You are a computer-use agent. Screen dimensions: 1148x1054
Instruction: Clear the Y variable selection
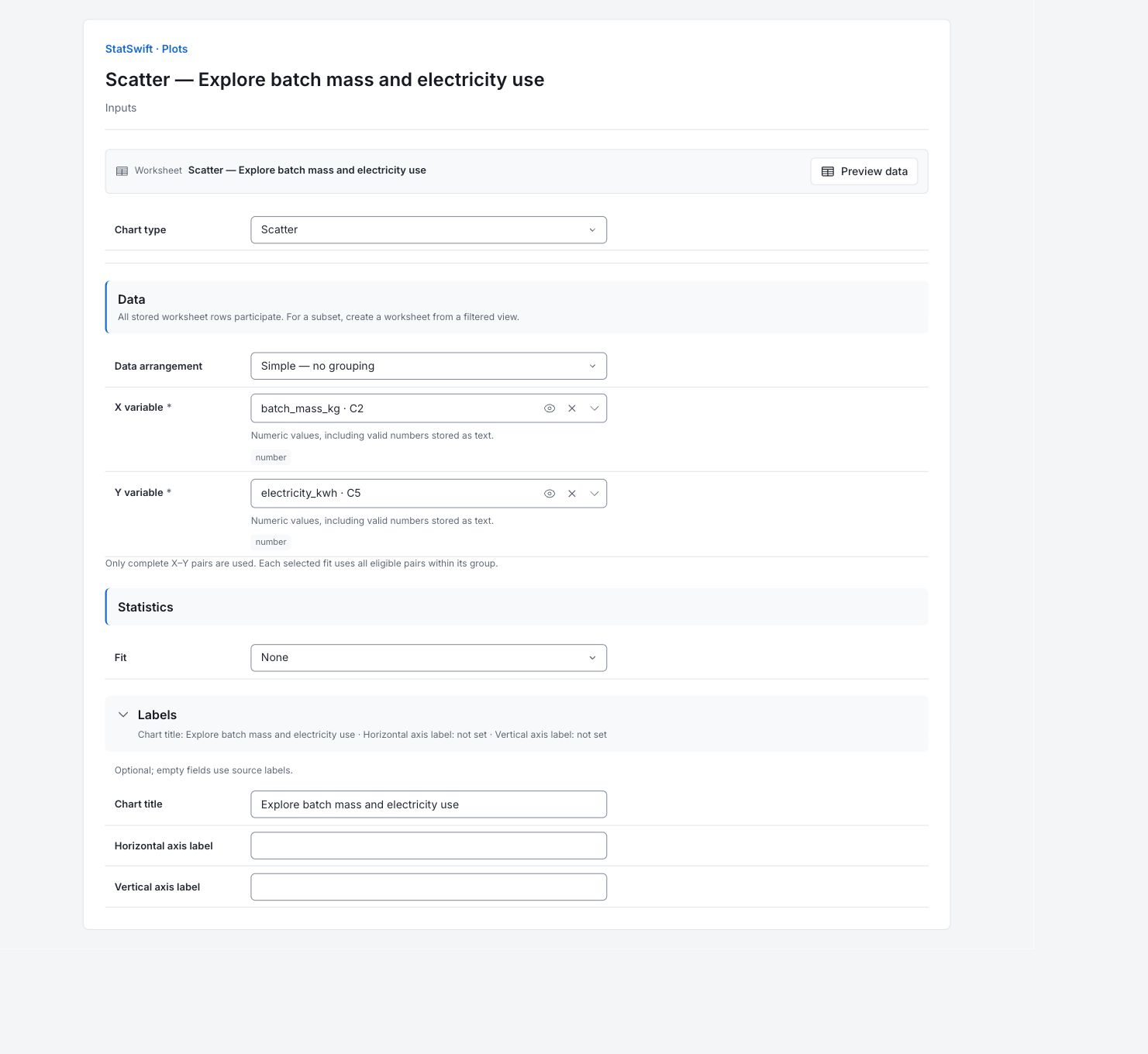572,494
